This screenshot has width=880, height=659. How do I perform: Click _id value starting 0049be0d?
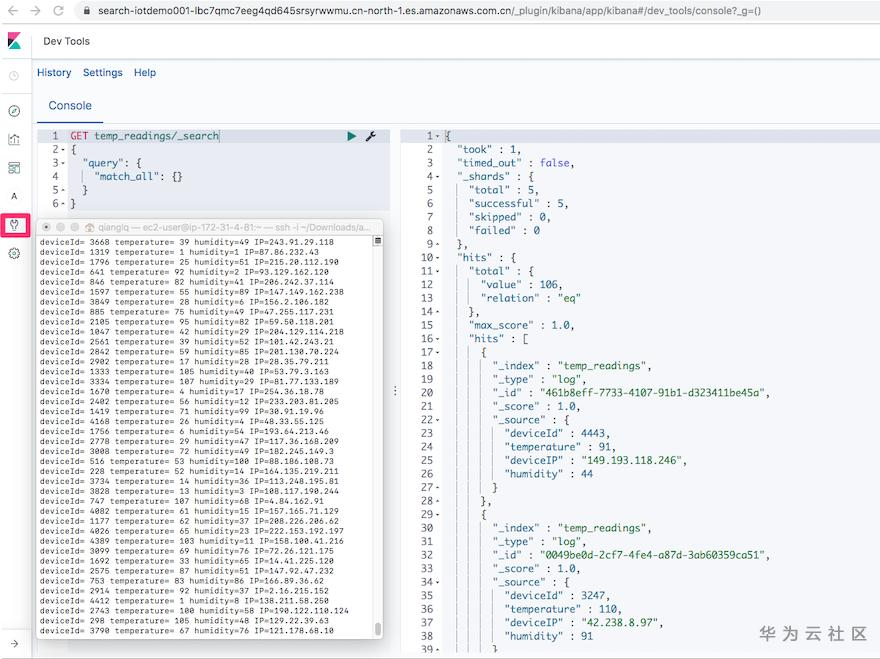click(654, 555)
